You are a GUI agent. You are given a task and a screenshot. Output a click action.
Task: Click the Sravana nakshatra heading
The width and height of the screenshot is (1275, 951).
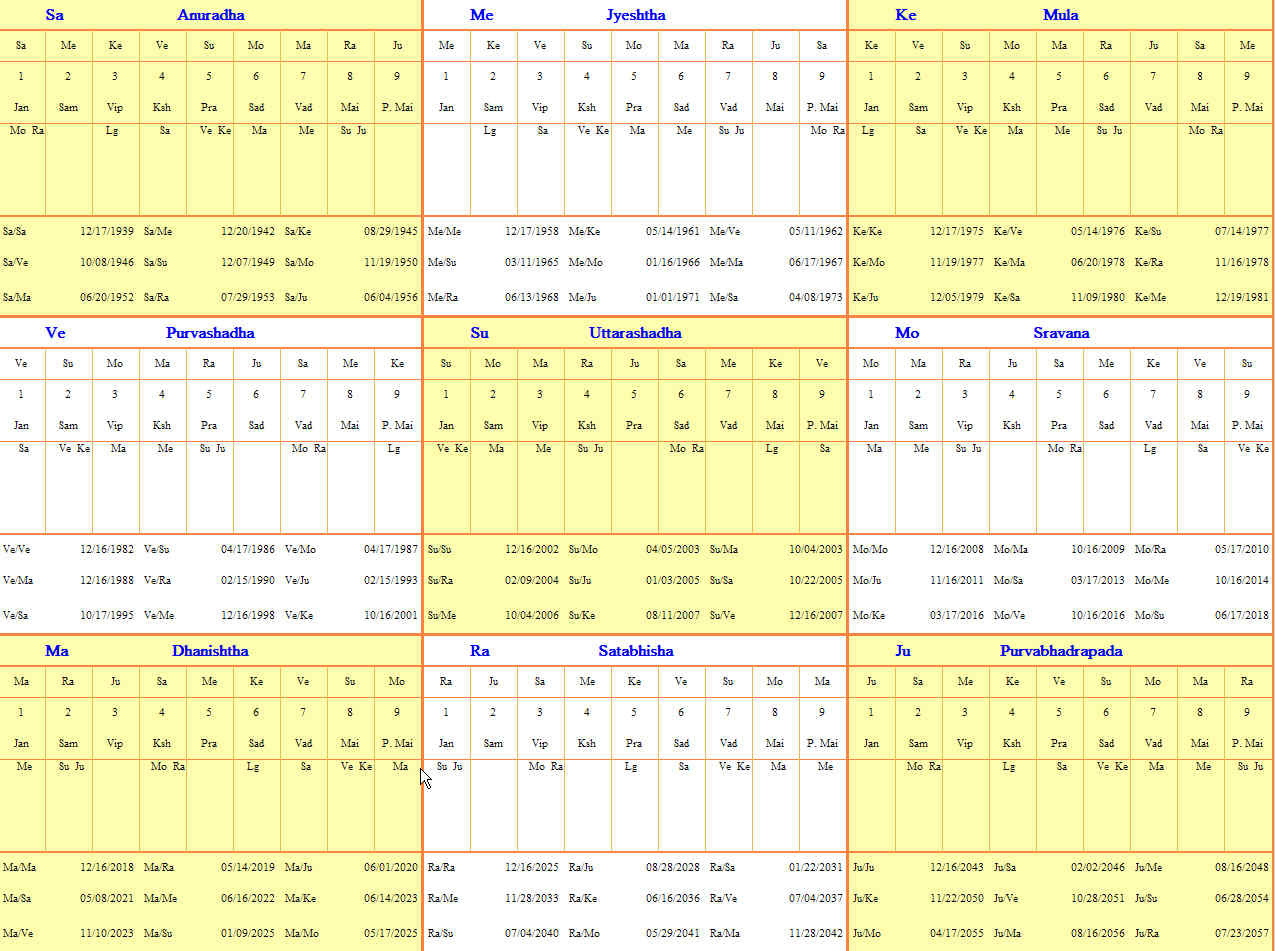pyautogui.click(x=1061, y=333)
